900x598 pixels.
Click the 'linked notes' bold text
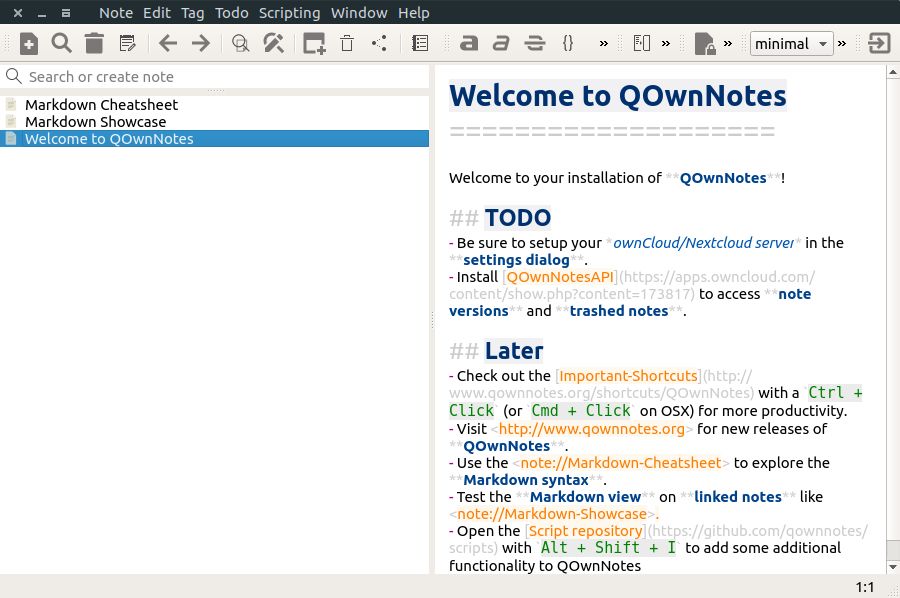pyautogui.click(x=738, y=497)
